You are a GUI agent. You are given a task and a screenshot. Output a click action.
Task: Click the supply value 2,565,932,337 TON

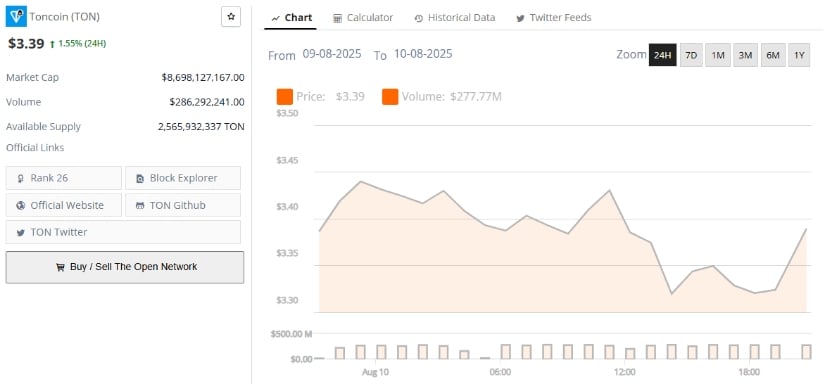(201, 127)
